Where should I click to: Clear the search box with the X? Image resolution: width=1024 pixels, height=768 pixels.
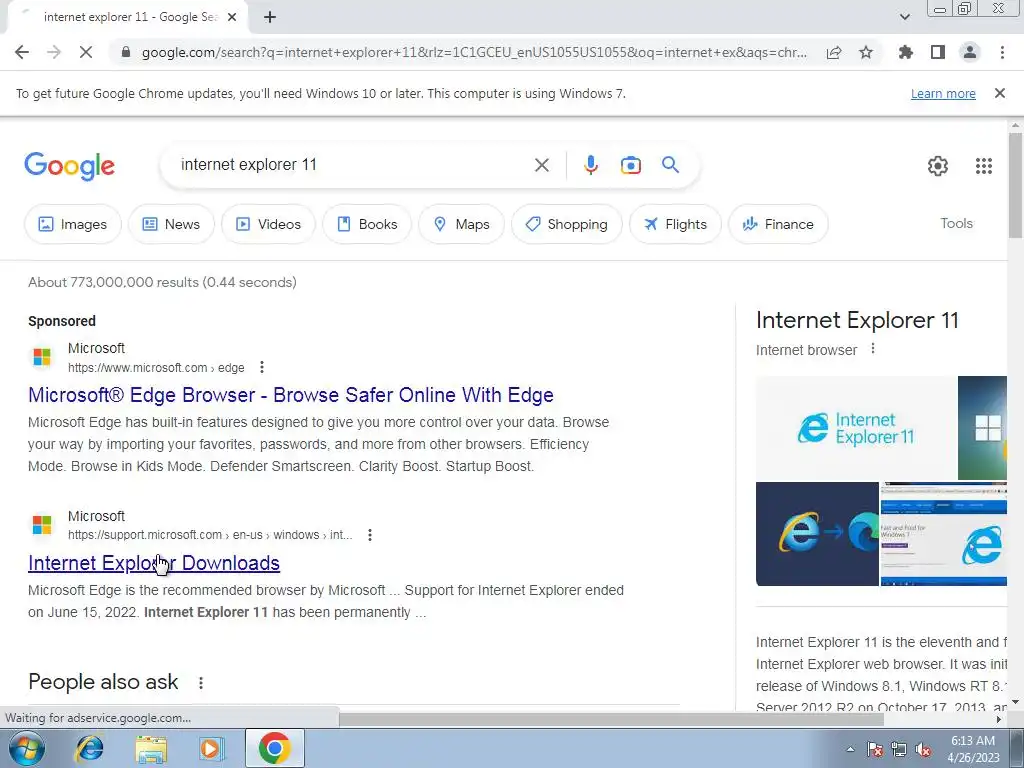pyautogui.click(x=542, y=165)
